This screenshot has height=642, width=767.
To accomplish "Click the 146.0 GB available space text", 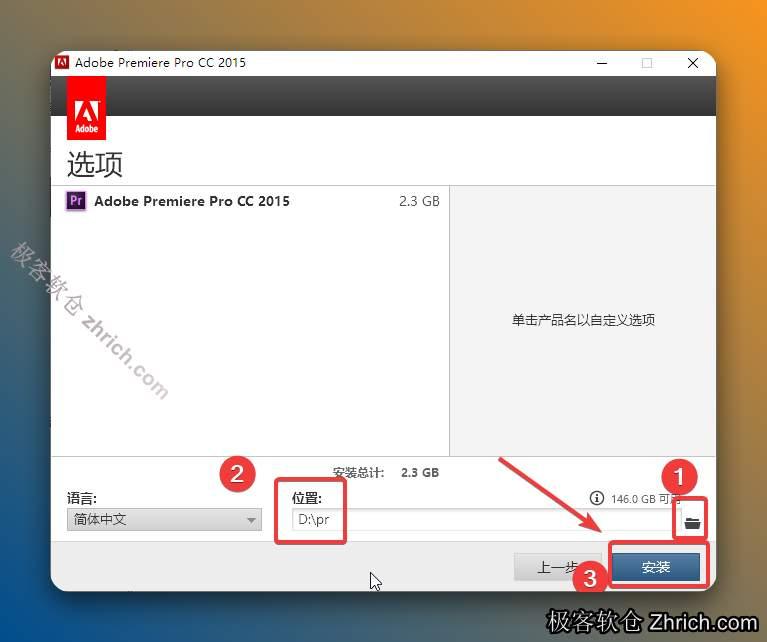I will 646,499.
